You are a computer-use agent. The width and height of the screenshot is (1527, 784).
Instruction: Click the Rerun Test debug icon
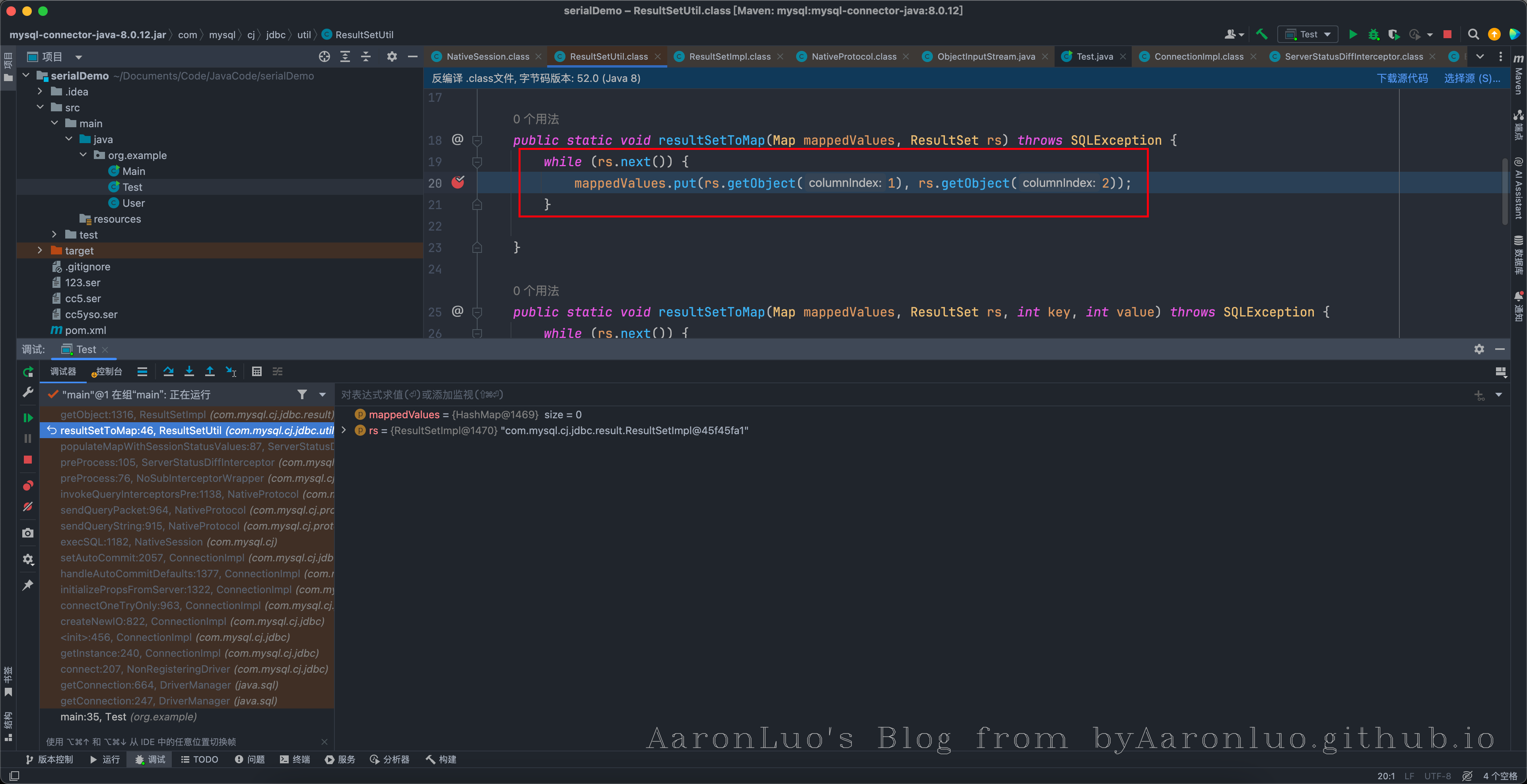tap(28, 372)
